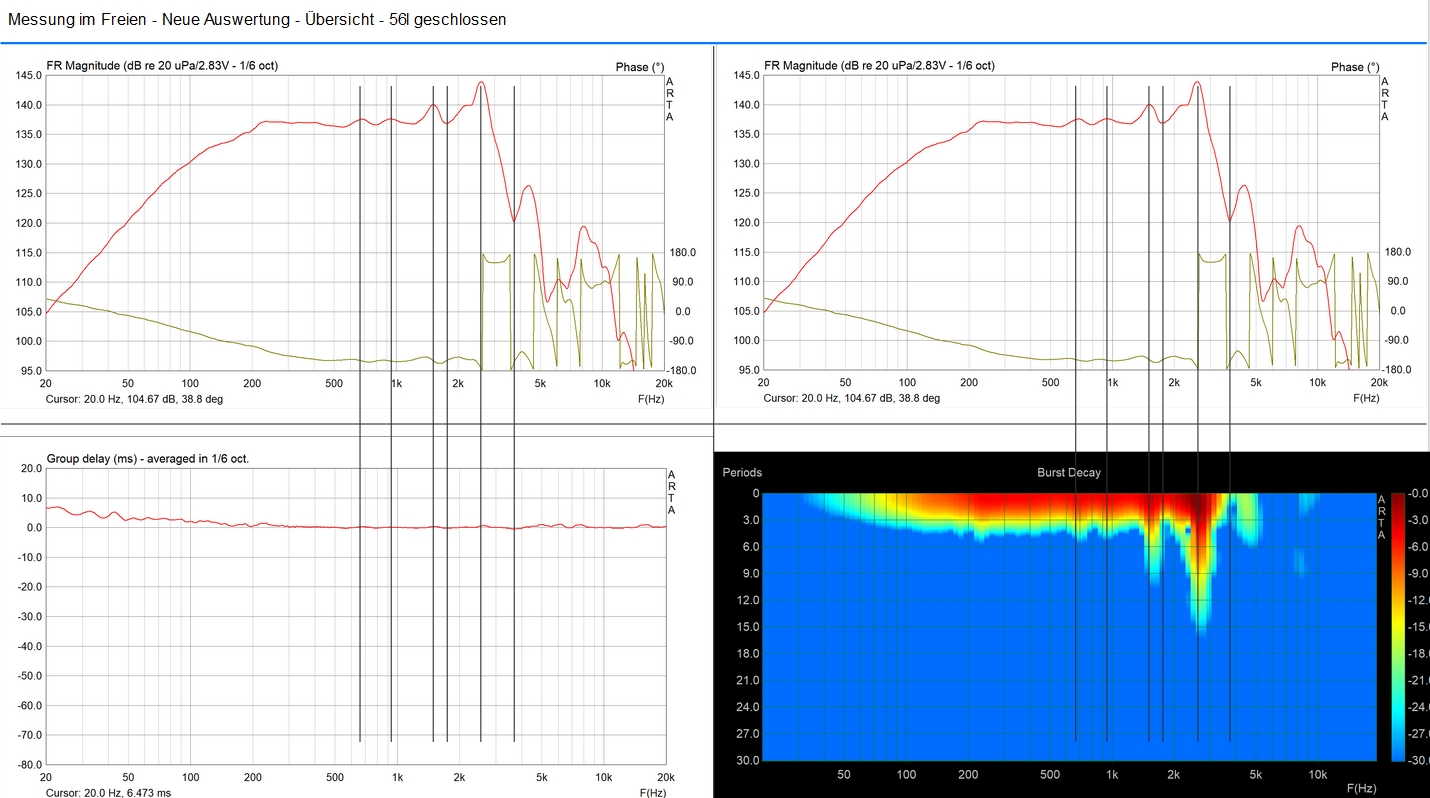Click the ARTA watermark on Group delay chart
Image resolution: width=1430 pixels, height=798 pixels.
tap(670, 492)
